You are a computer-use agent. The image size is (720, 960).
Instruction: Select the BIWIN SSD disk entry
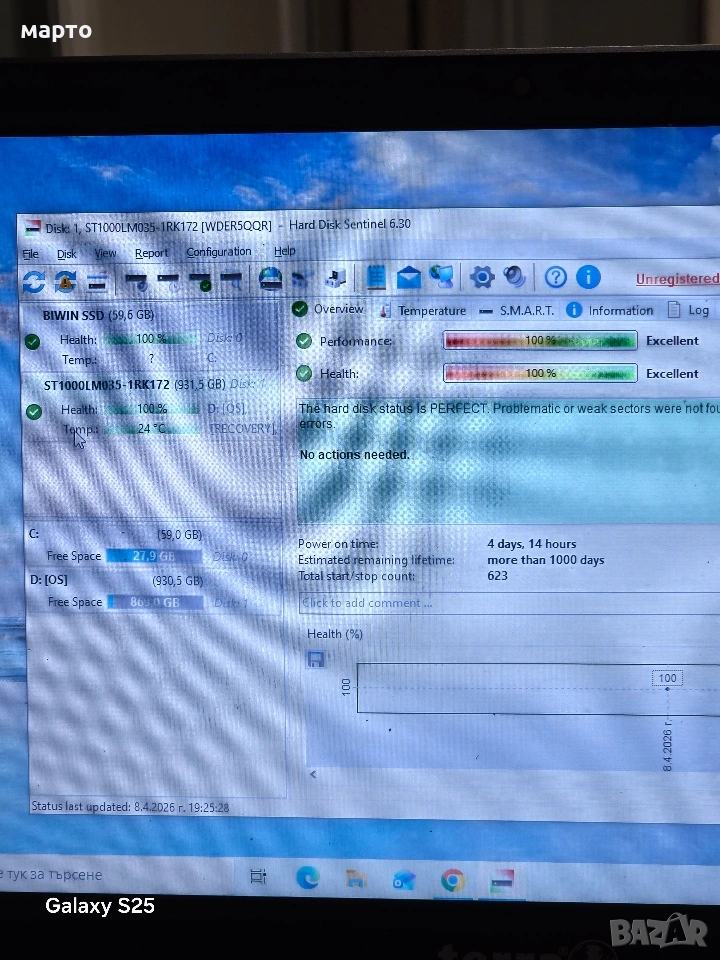[151, 338]
